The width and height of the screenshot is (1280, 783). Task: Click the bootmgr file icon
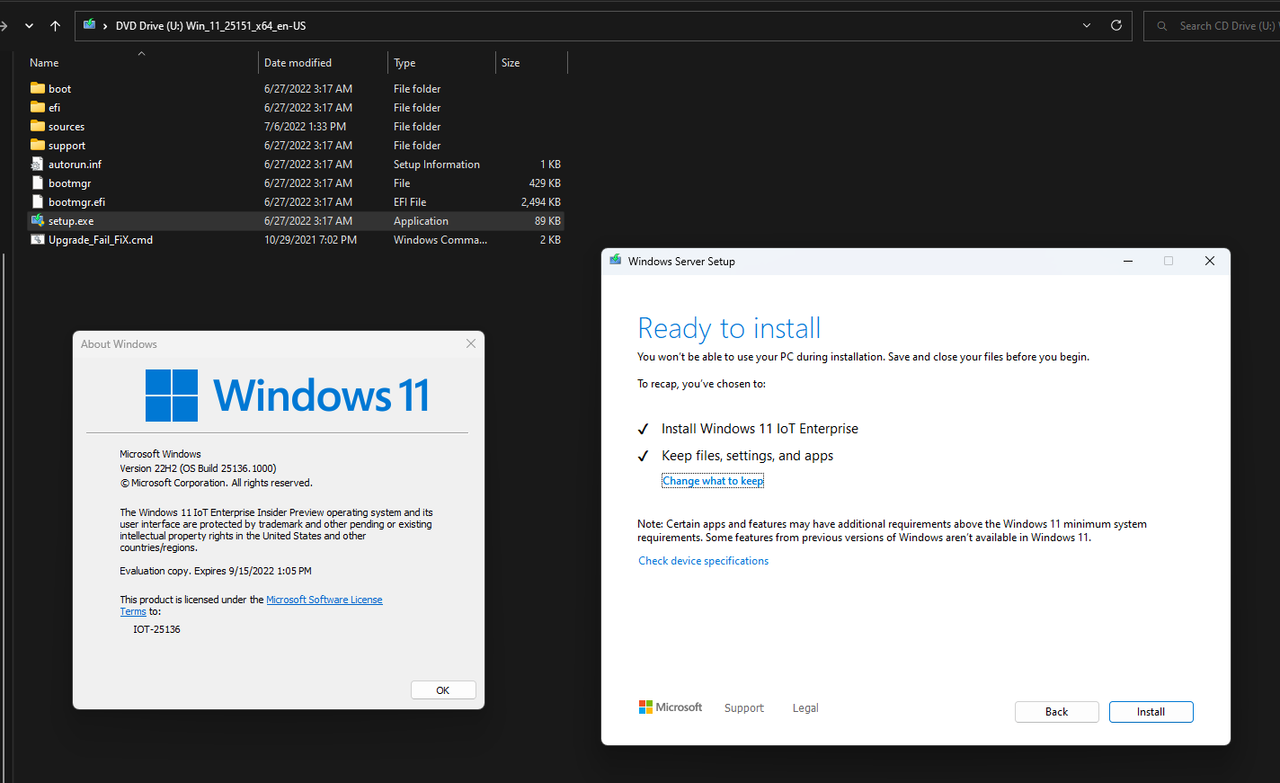click(38, 183)
